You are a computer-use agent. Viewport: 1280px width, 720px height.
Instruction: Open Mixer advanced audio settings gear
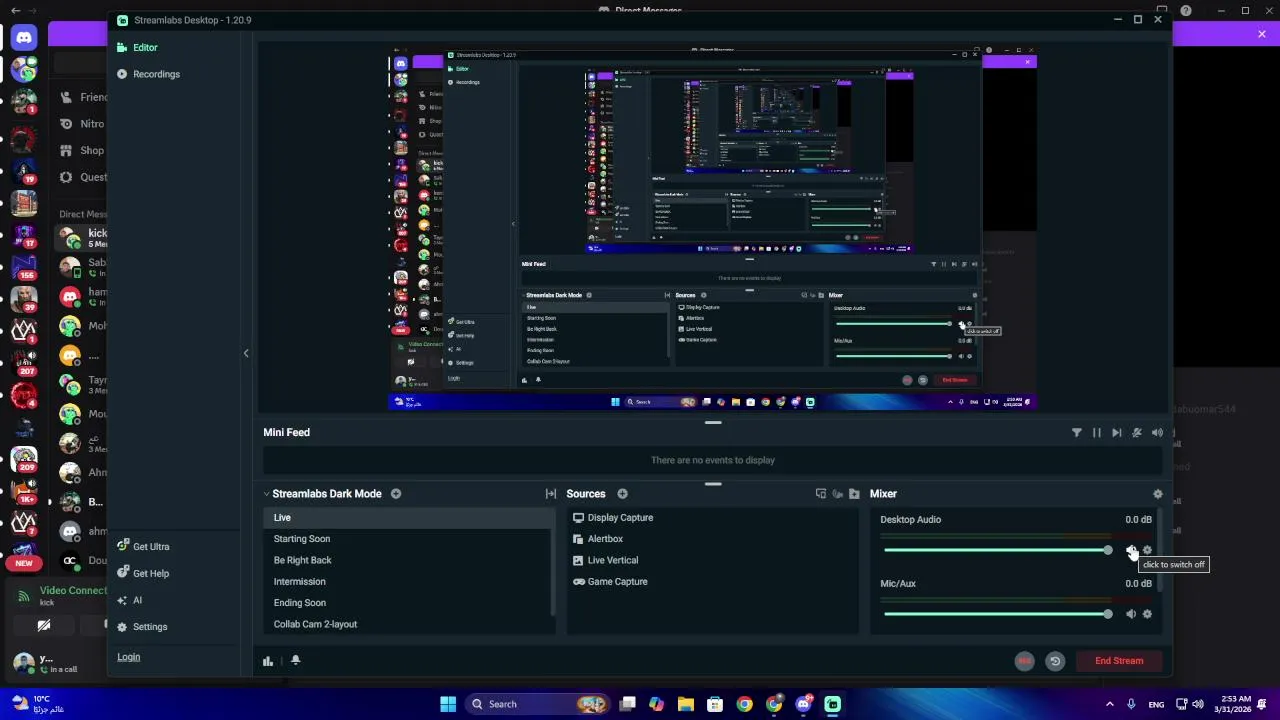point(1158,494)
